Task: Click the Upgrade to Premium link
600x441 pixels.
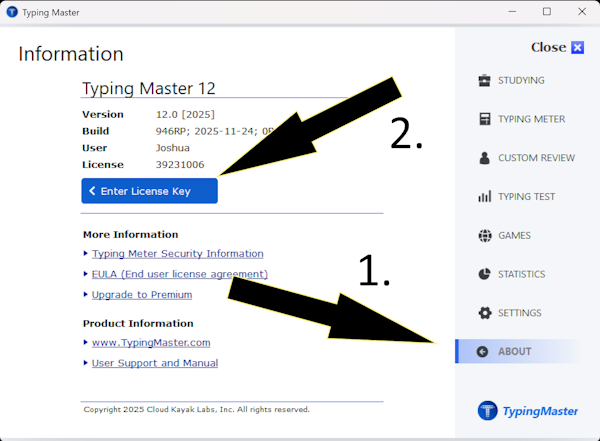Action: coord(142,295)
